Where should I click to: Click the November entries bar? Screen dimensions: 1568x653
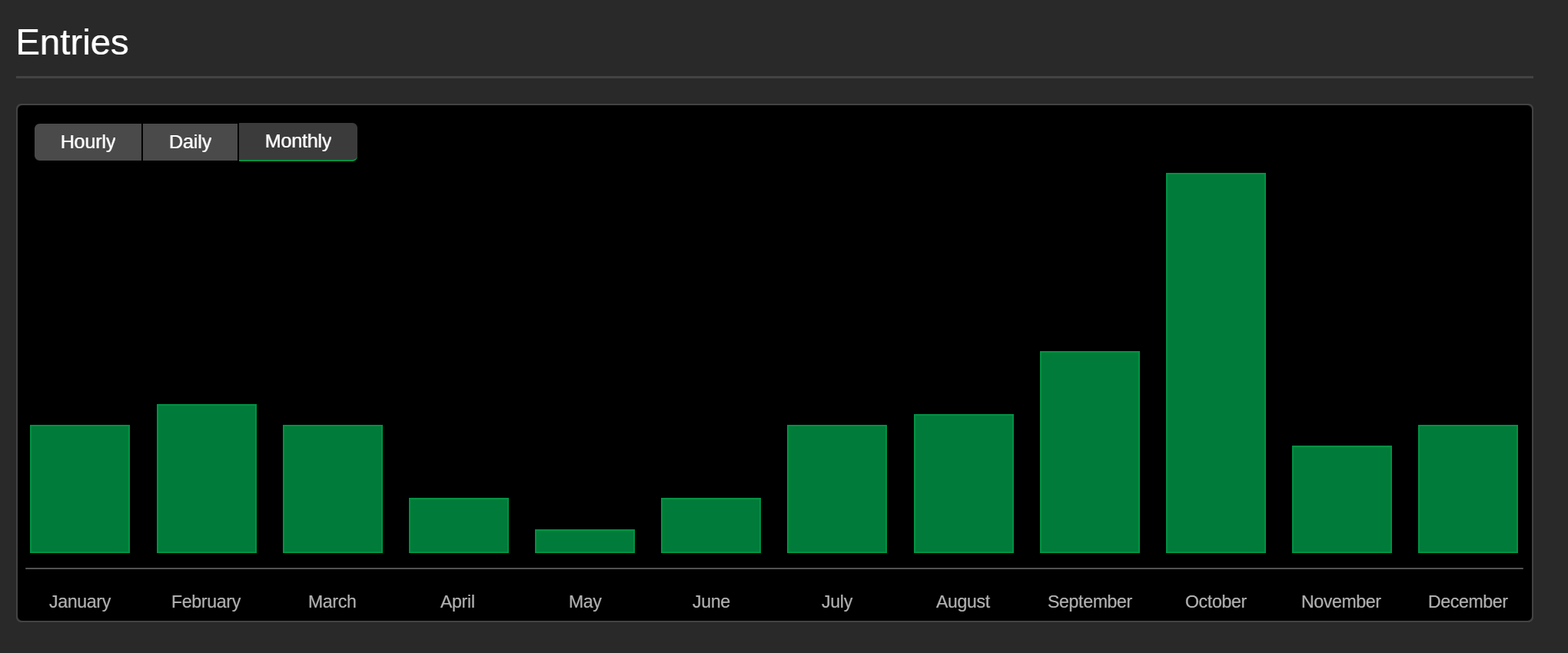1341,499
